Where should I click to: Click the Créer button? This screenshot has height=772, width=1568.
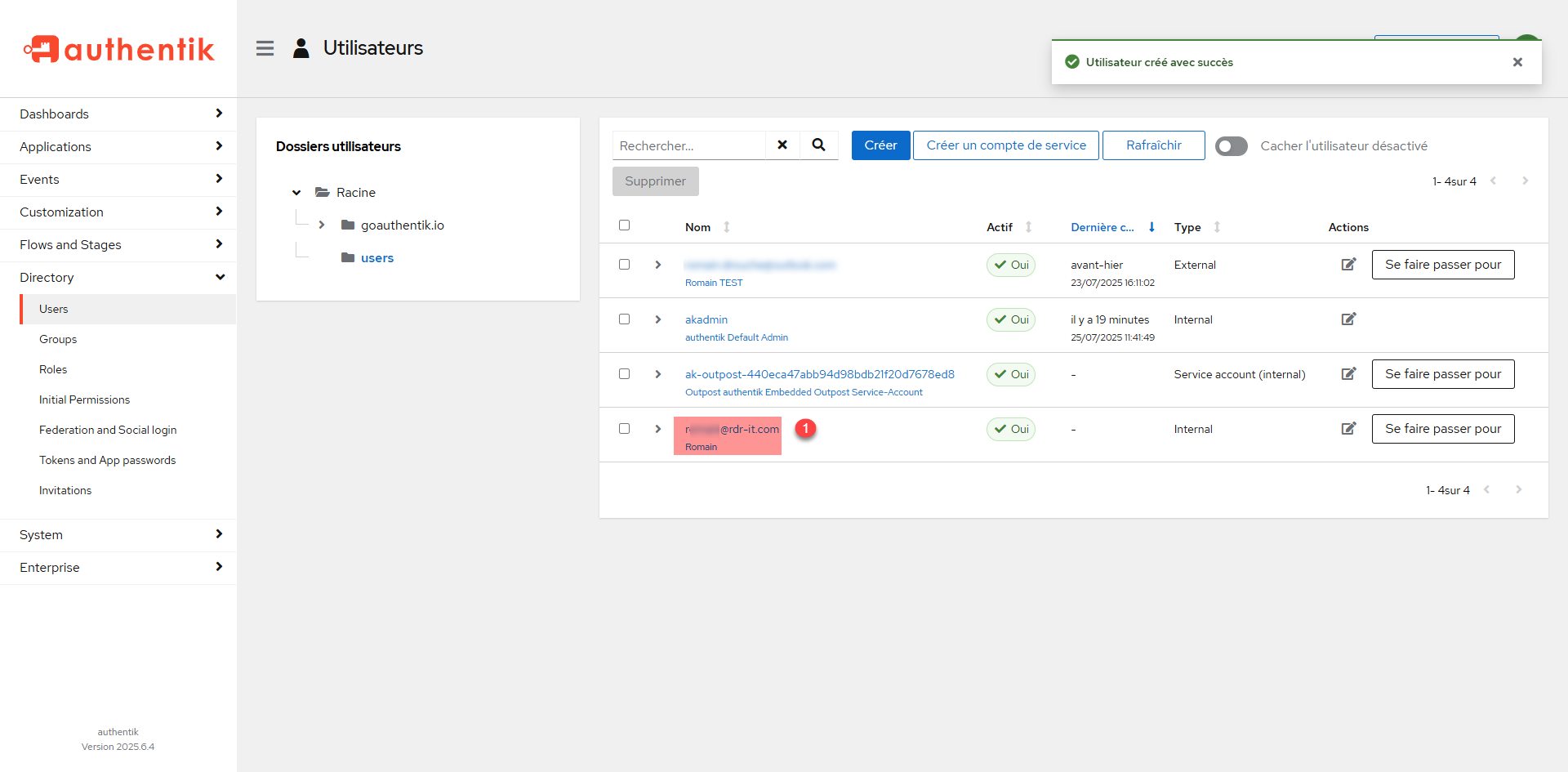[880, 145]
